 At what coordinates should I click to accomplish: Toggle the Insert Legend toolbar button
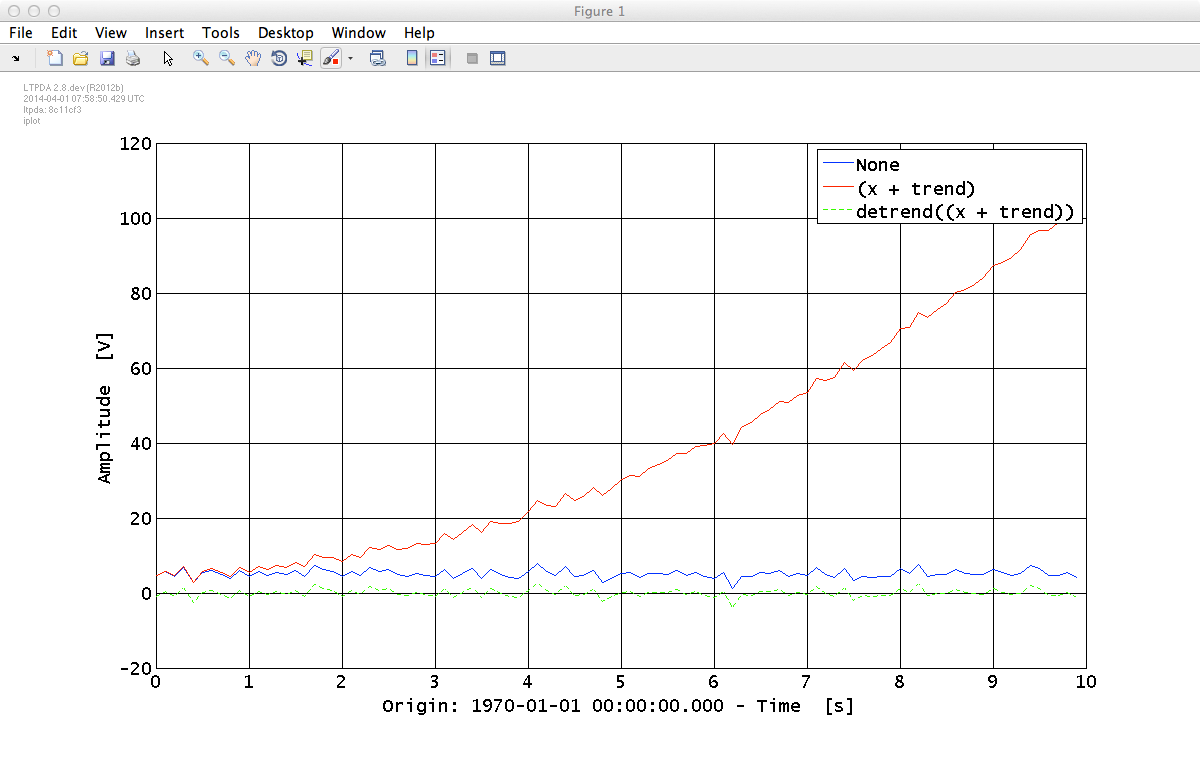tap(437, 59)
